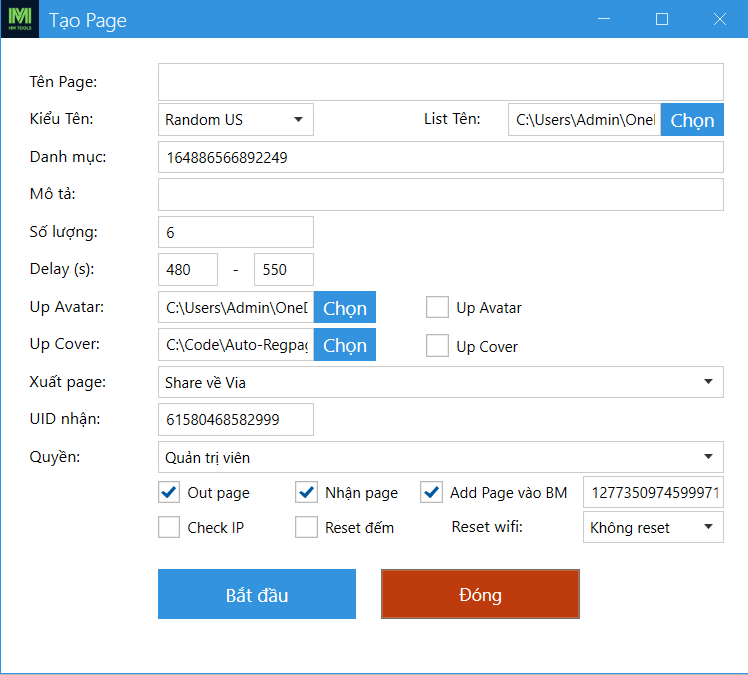This screenshot has height=675, width=748.
Task: Click Chọn button for Up Avatar
Action: click(x=344, y=307)
